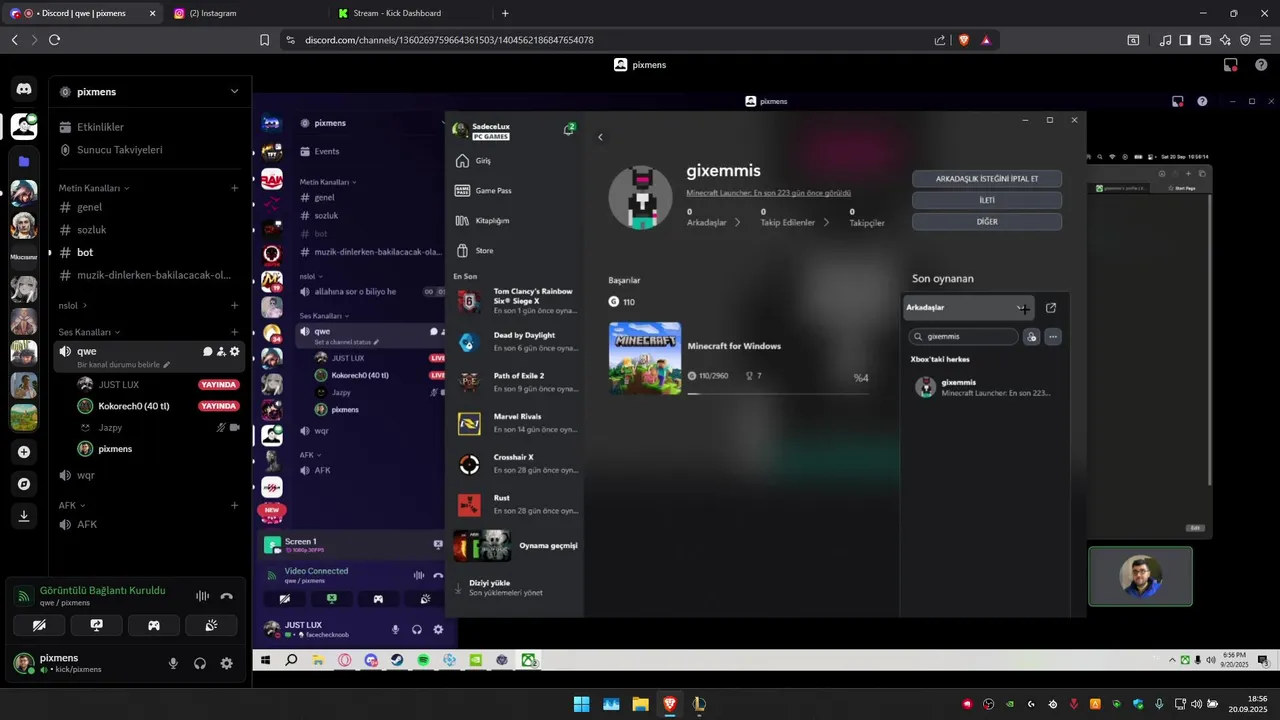Bookmark this page icon in address bar

(x=264, y=40)
